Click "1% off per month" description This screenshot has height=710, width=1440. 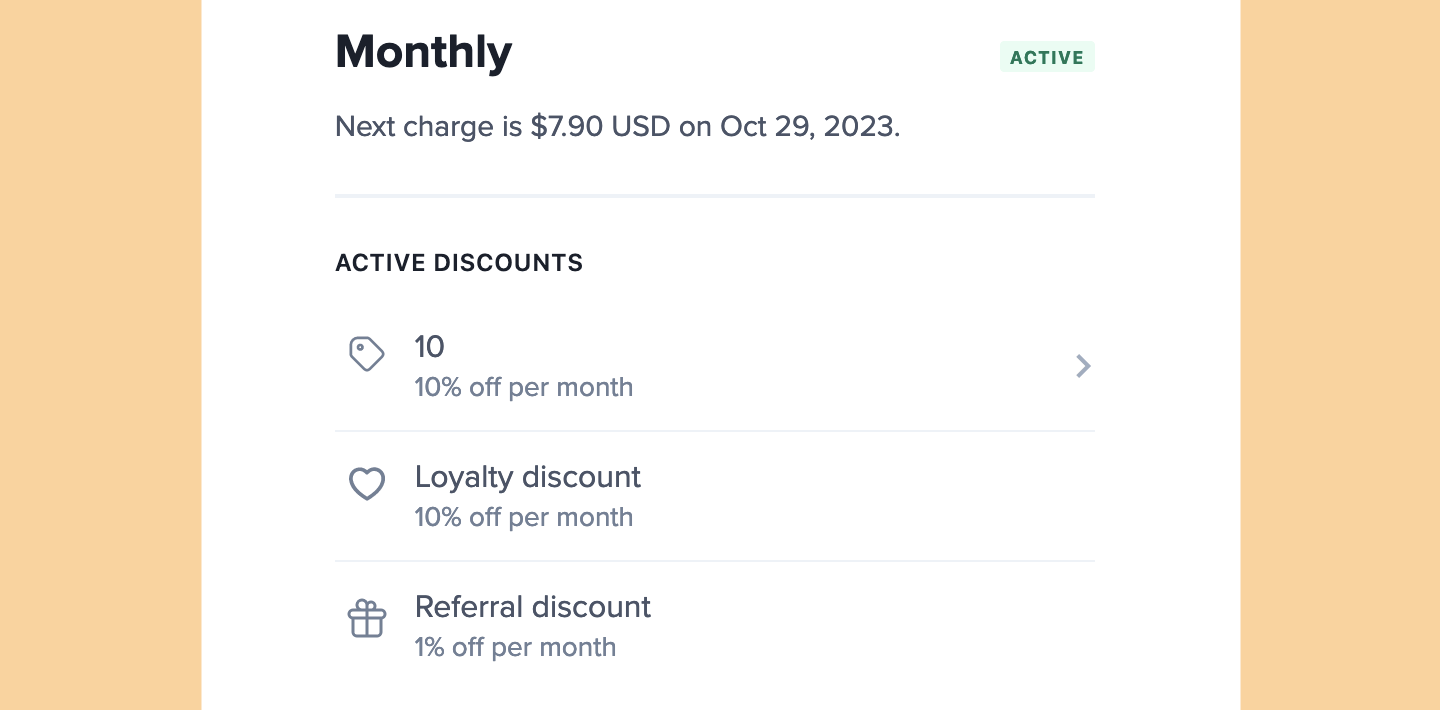[x=515, y=647]
